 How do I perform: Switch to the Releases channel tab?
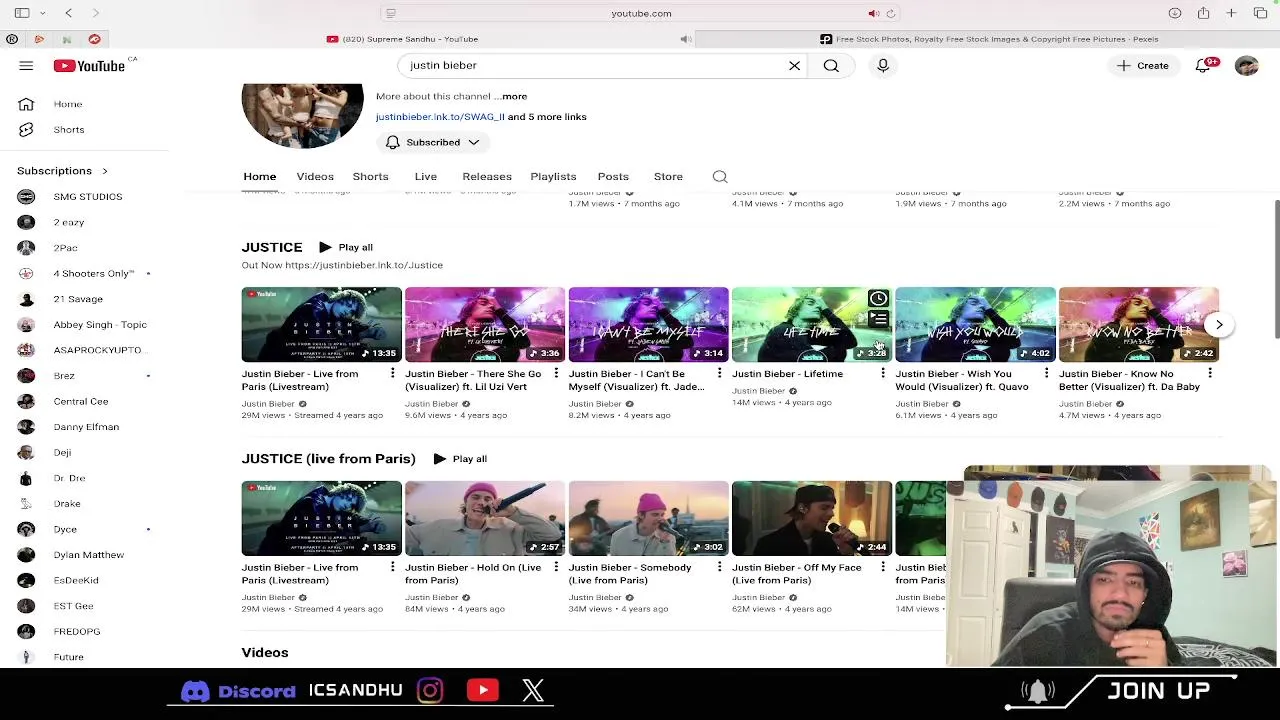[487, 177]
